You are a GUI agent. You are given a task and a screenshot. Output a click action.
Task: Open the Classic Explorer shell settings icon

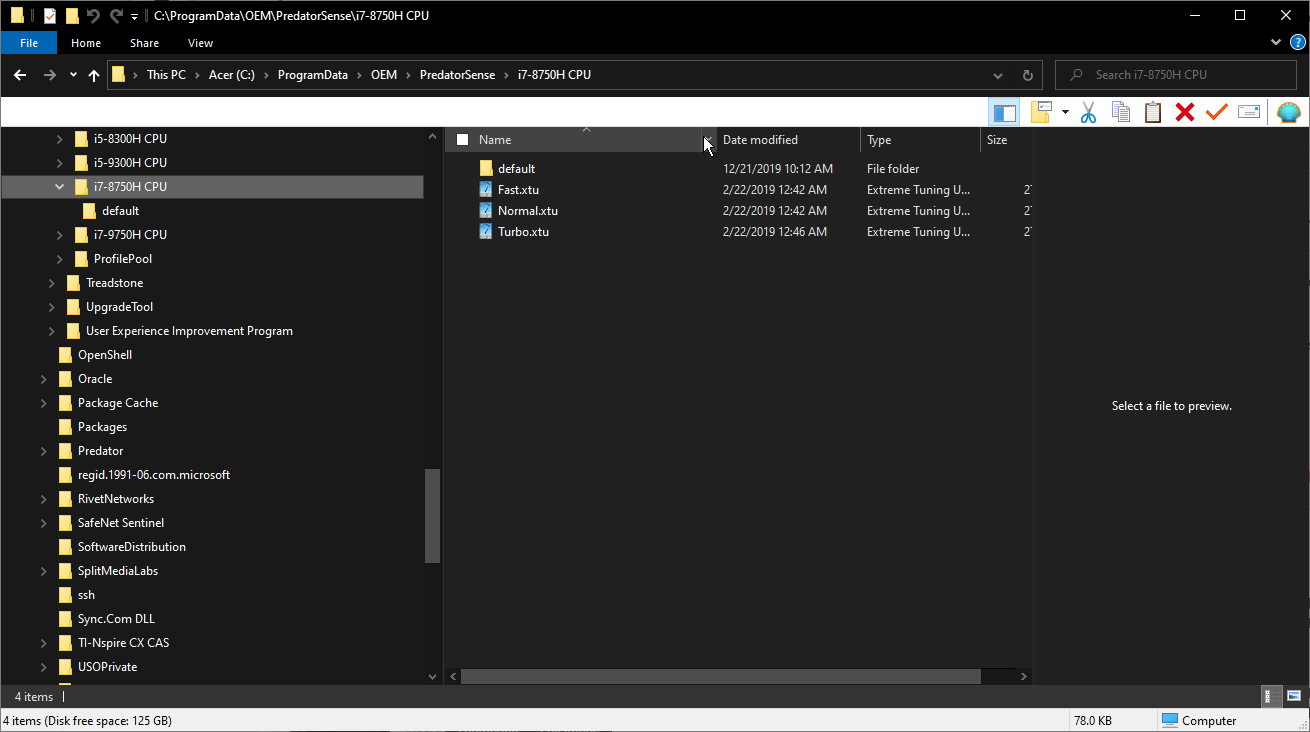(x=1289, y=112)
